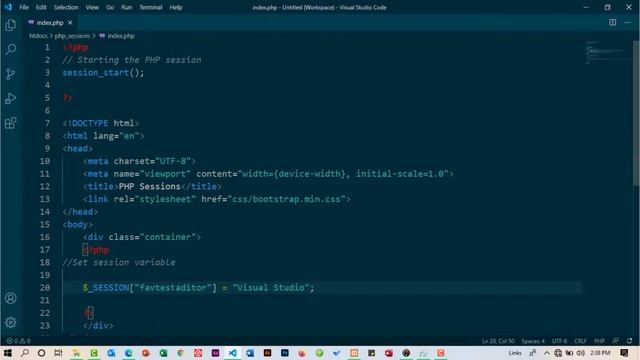
Task: Click Split Editor Right icon
Action: (612, 22)
